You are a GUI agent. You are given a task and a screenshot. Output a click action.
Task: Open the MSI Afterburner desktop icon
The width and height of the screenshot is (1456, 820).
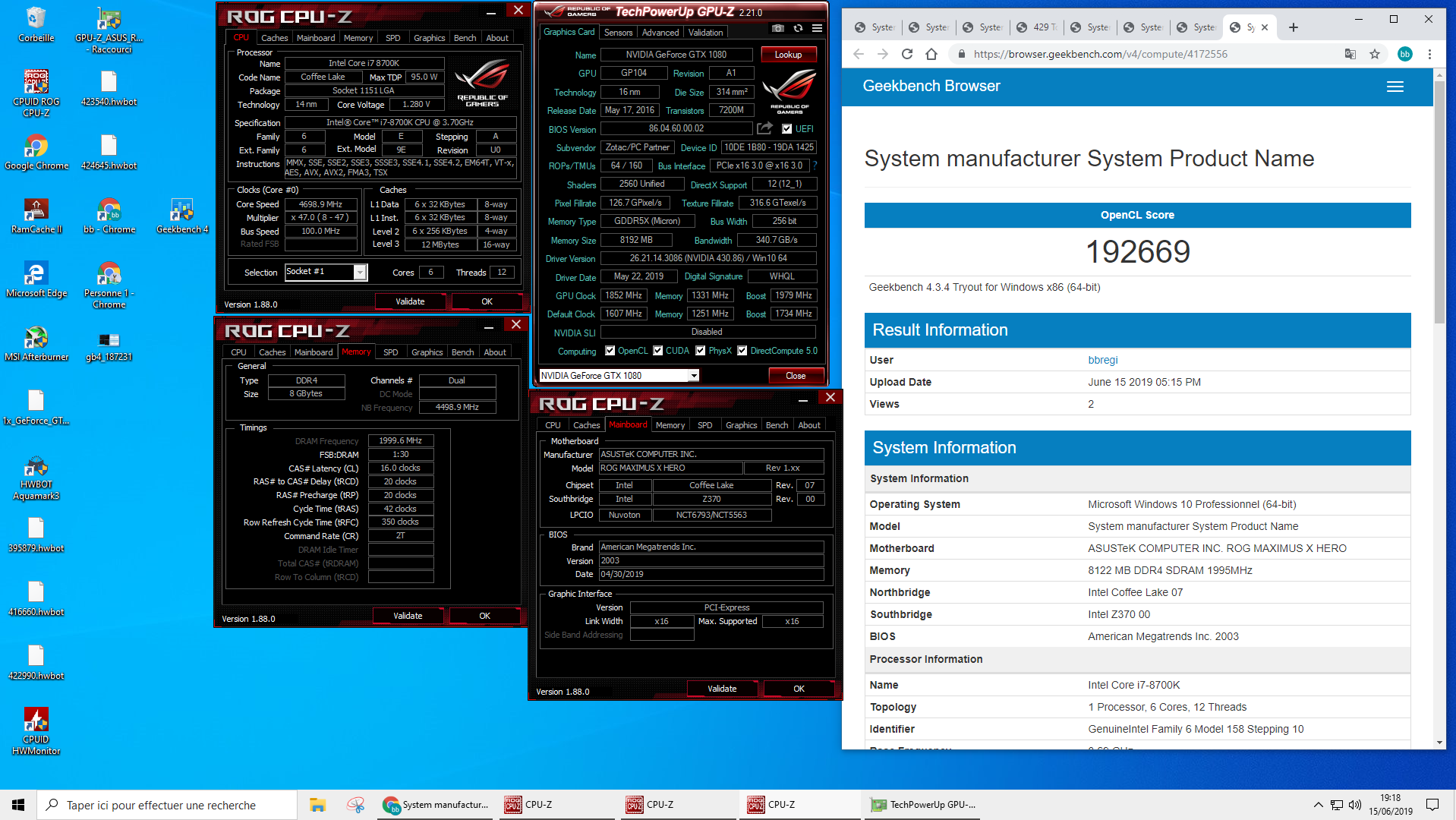pyautogui.click(x=36, y=344)
